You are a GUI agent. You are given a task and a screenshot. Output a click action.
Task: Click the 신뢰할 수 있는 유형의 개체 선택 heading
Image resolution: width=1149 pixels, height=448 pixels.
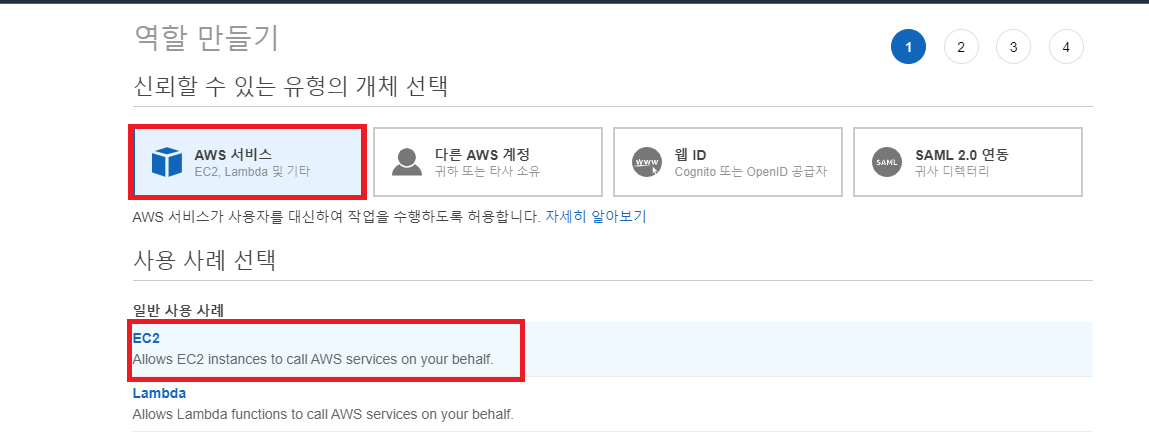pyautogui.click(x=291, y=87)
